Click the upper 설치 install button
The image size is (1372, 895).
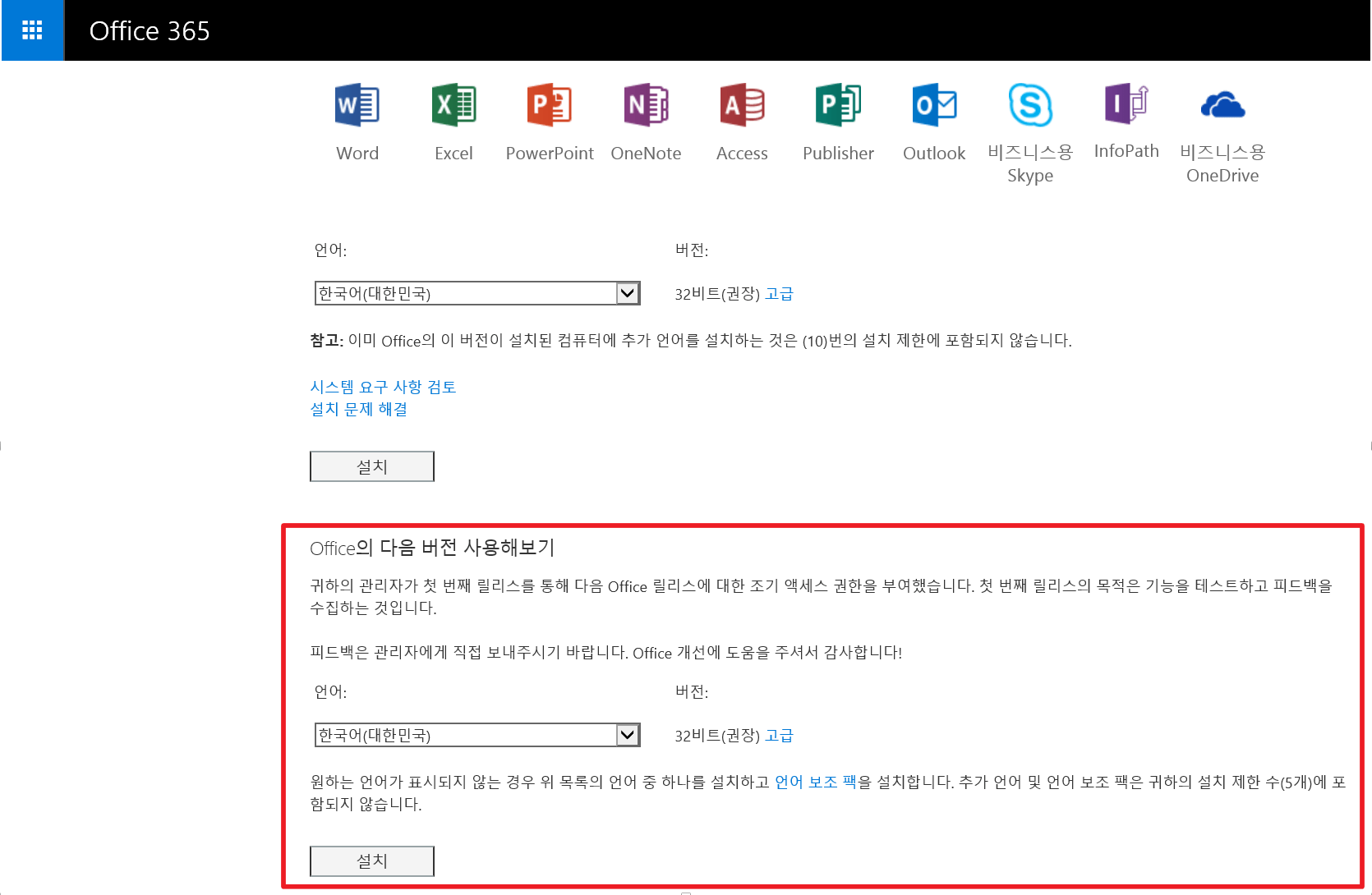372,466
